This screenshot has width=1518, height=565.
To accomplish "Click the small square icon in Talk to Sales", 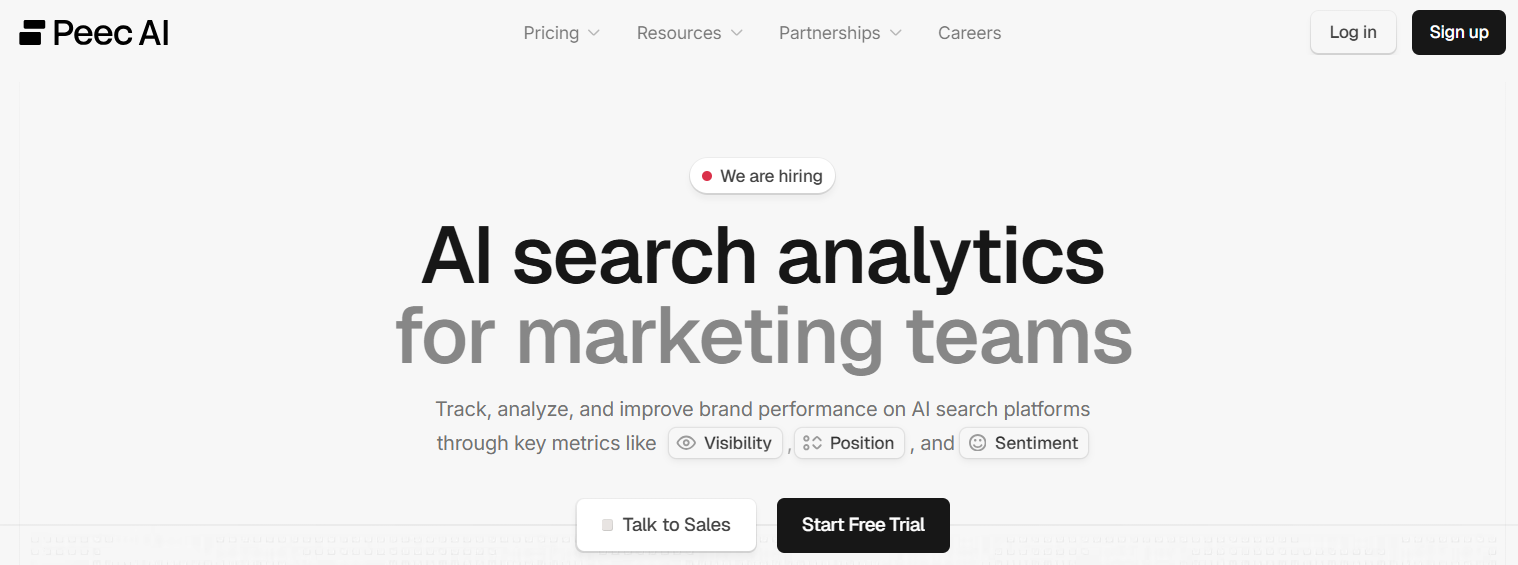I will pos(607,525).
